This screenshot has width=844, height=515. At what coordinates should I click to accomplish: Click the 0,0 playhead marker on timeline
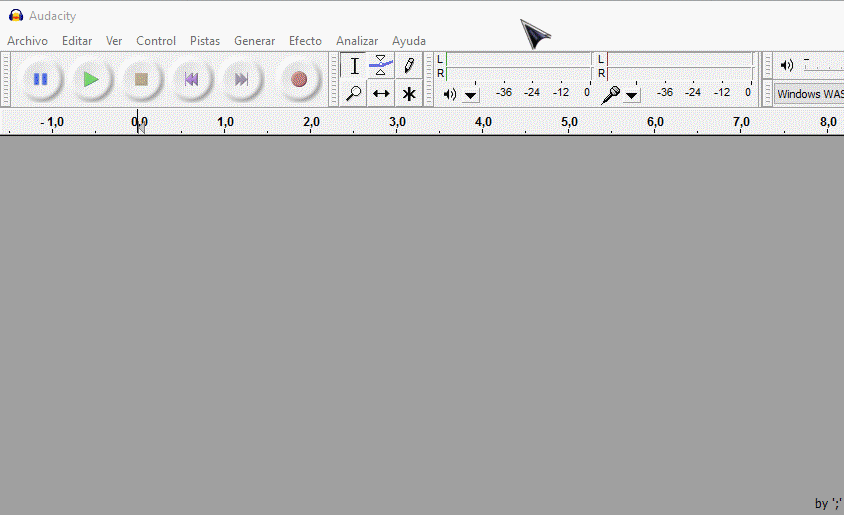(x=139, y=123)
